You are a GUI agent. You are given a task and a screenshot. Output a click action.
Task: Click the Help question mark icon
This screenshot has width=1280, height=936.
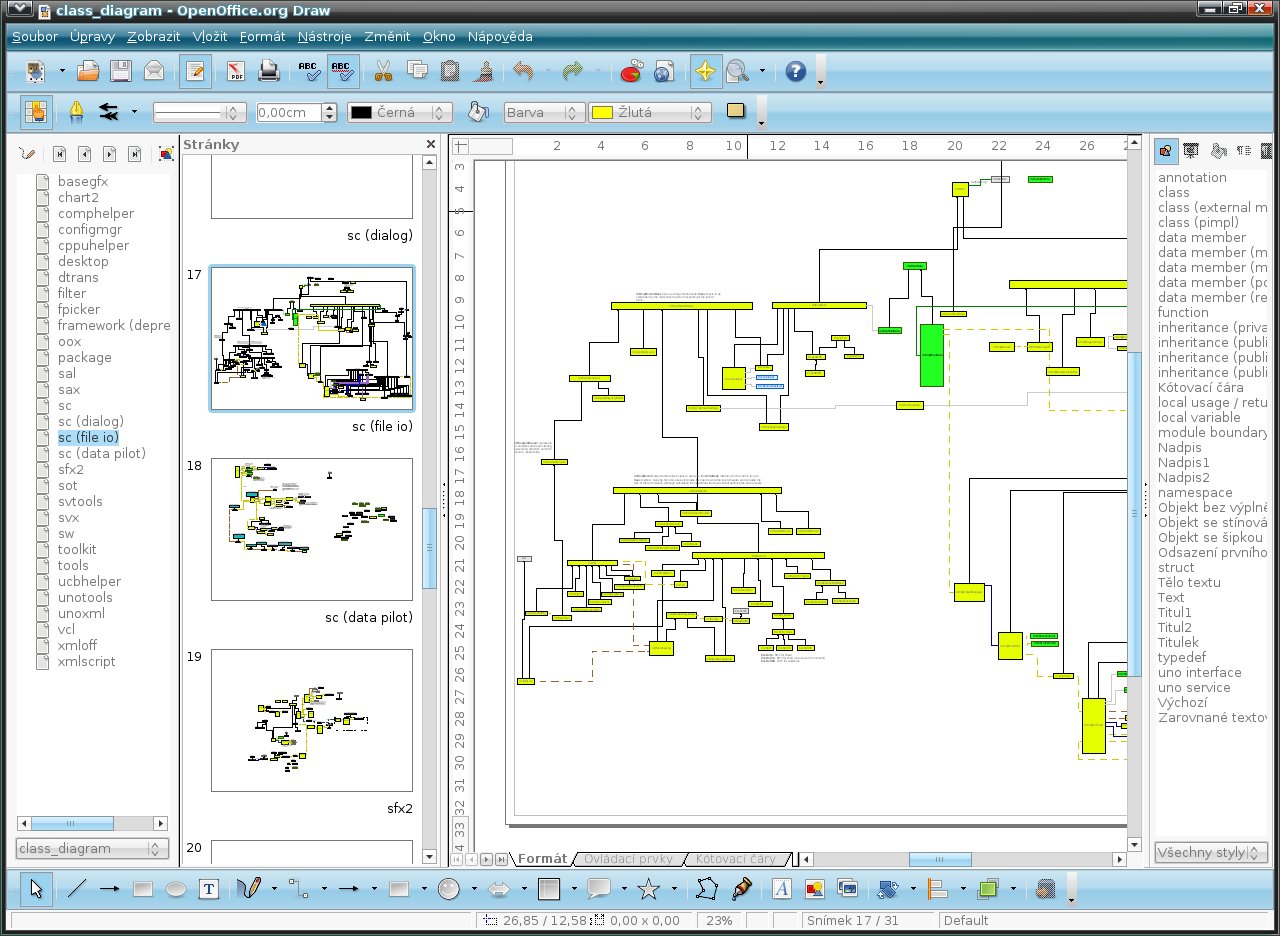(x=796, y=71)
